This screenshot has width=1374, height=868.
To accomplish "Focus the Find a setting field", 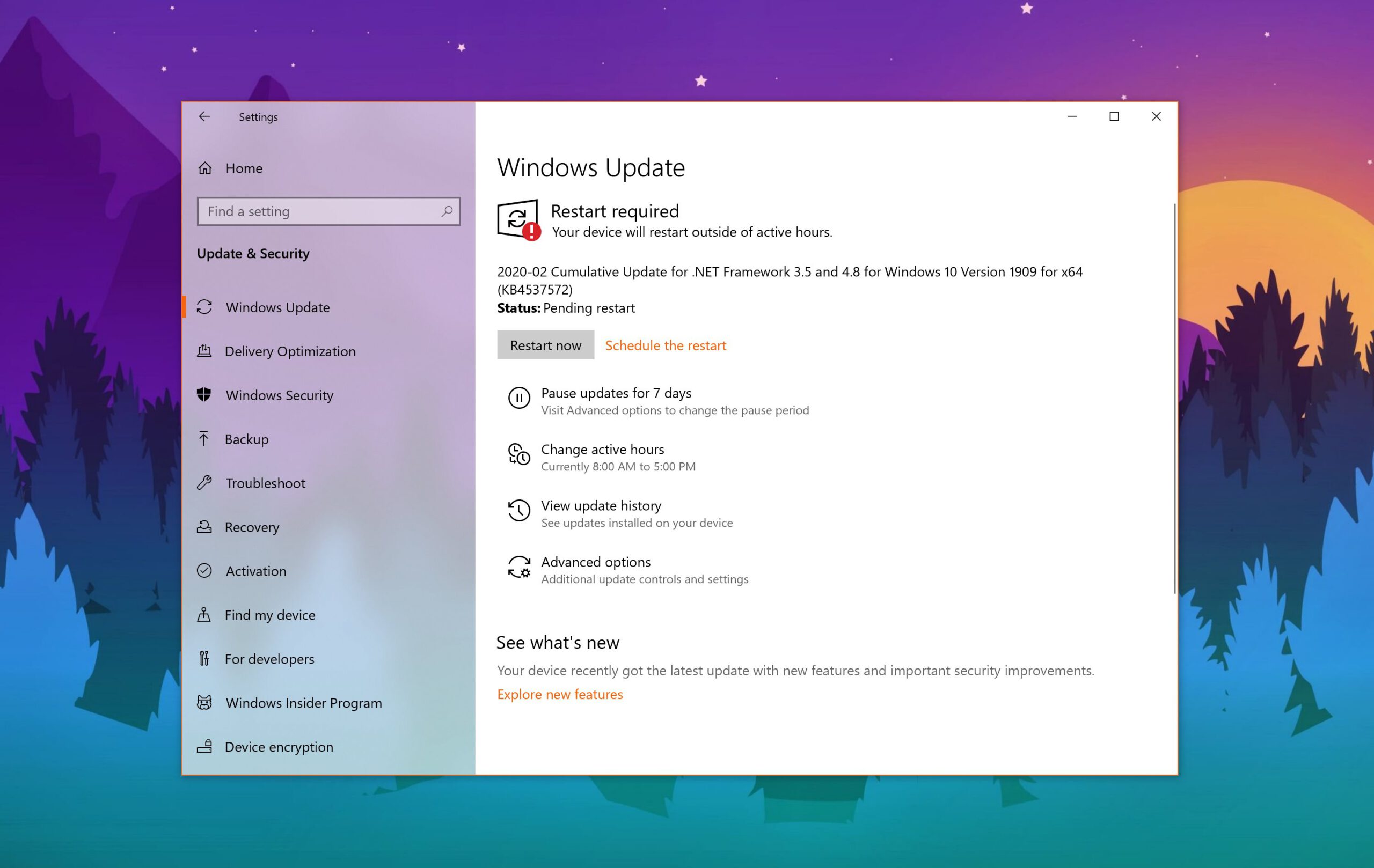I will coord(328,211).
